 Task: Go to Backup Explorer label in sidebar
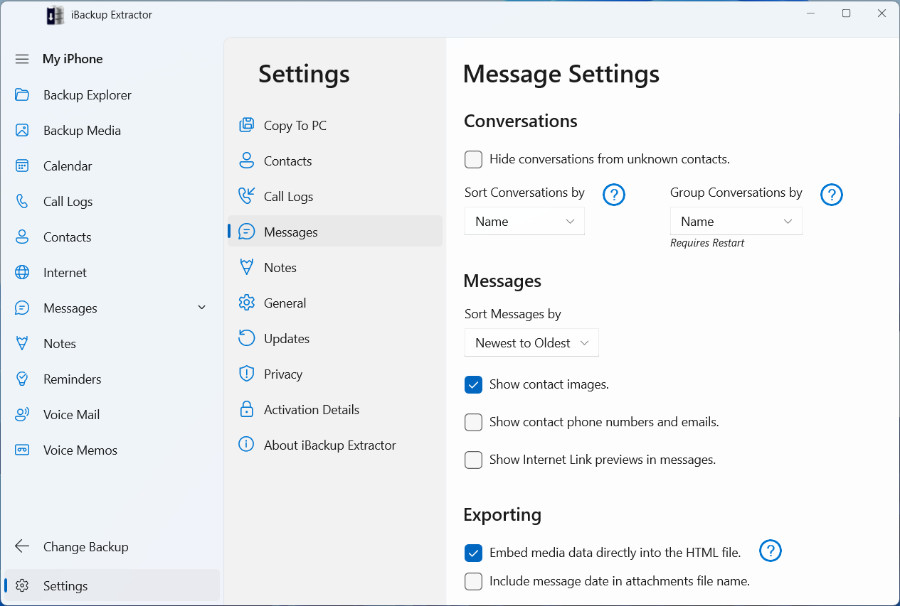87,95
